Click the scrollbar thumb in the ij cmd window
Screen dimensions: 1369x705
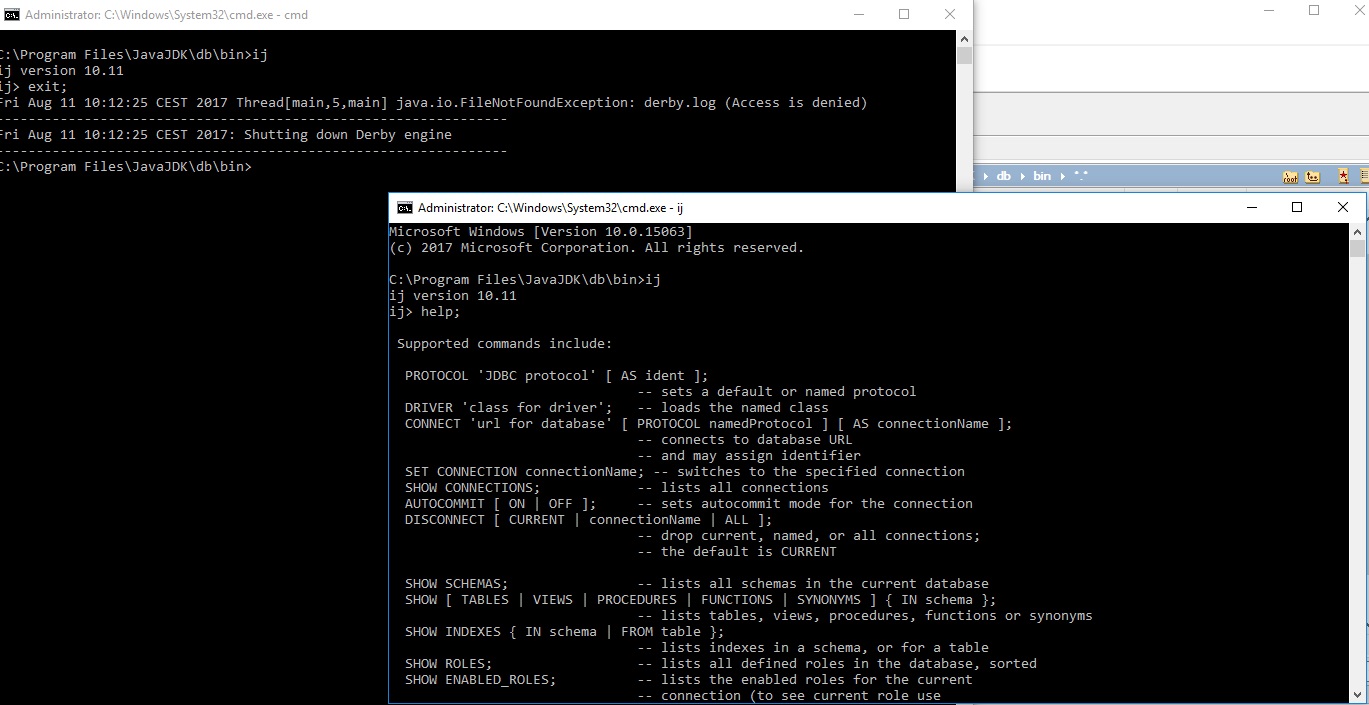click(x=1357, y=248)
